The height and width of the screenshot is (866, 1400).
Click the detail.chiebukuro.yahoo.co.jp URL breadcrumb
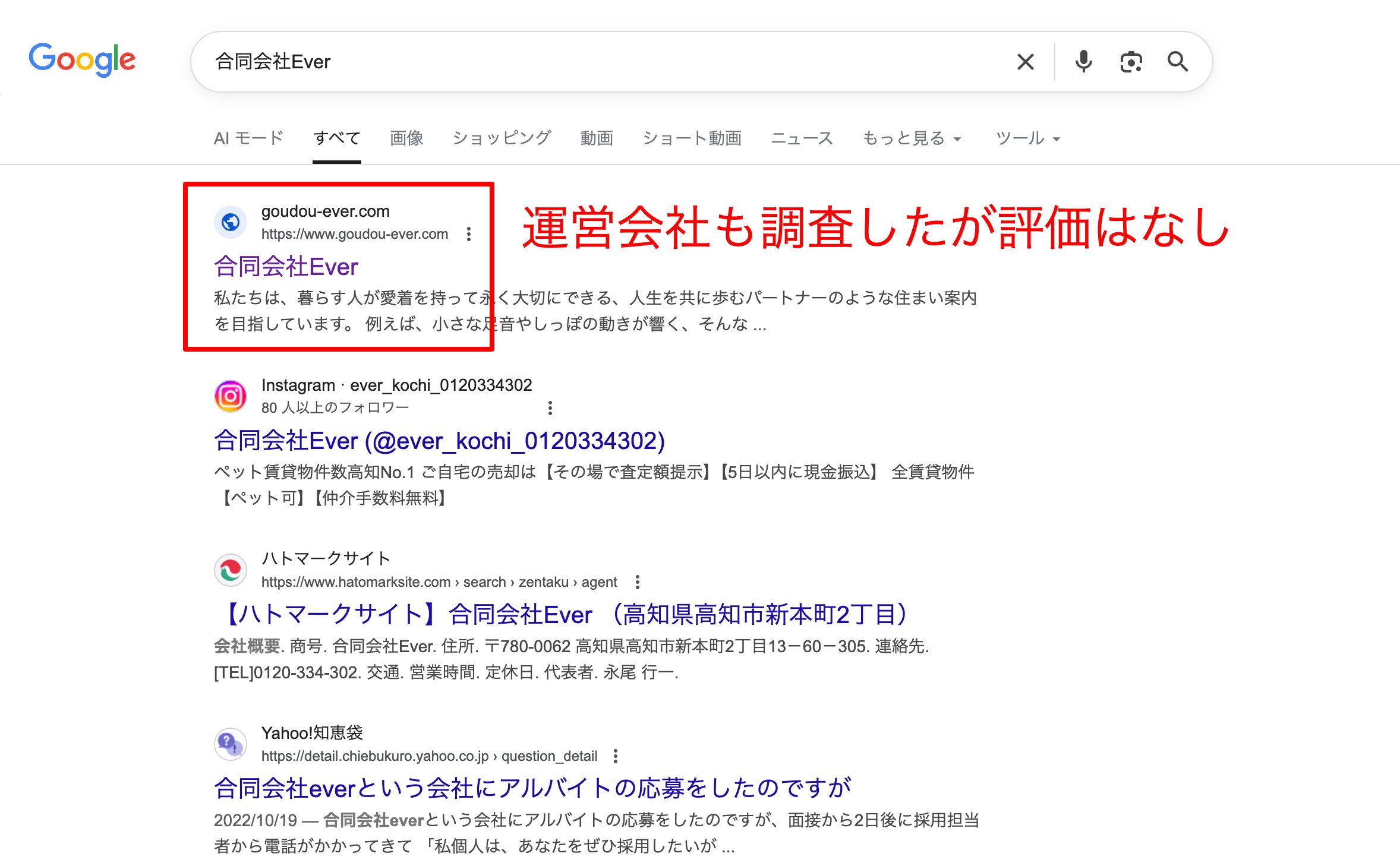pyautogui.click(x=429, y=756)
